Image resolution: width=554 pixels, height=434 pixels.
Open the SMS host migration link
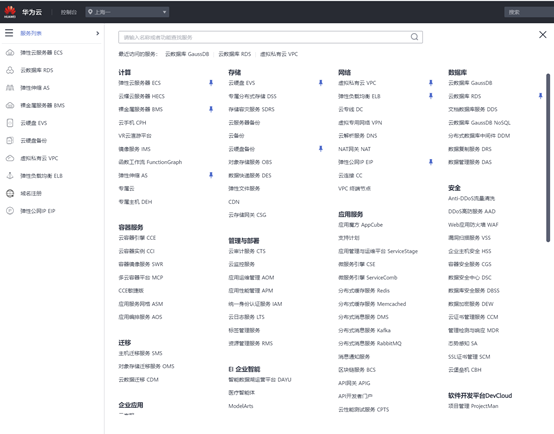tap(140, 353)
